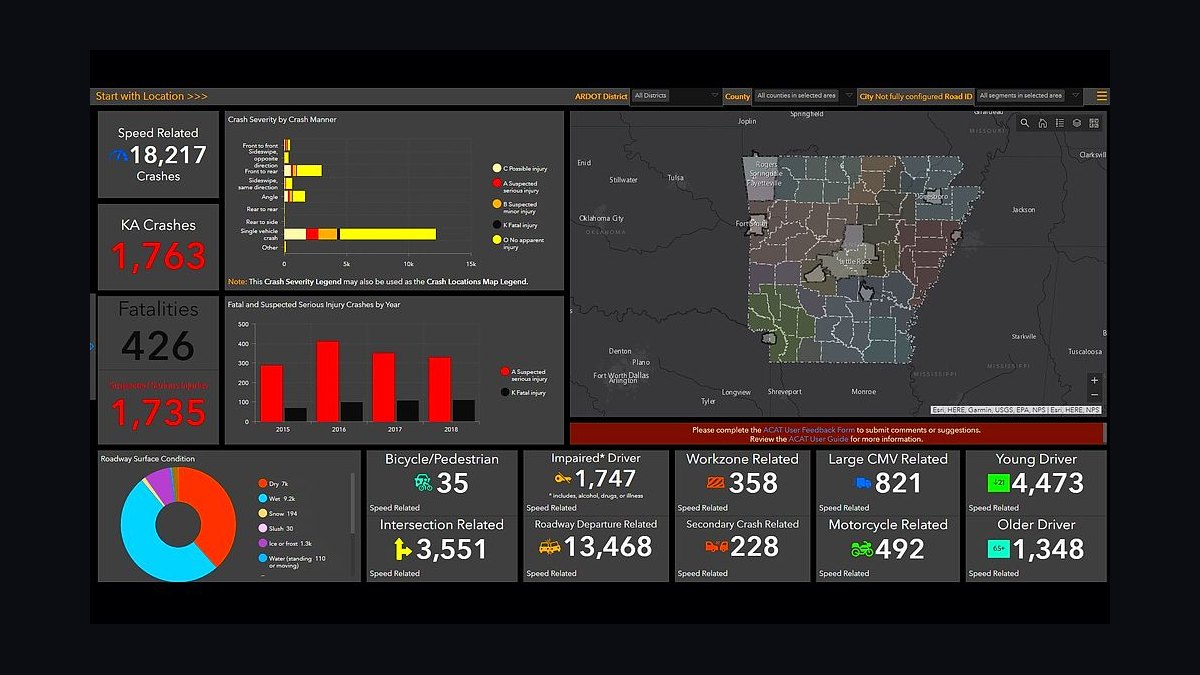This screenshot has height=675, width=1200.
Task: Open the map layers panel
Action: point(1077,123)
